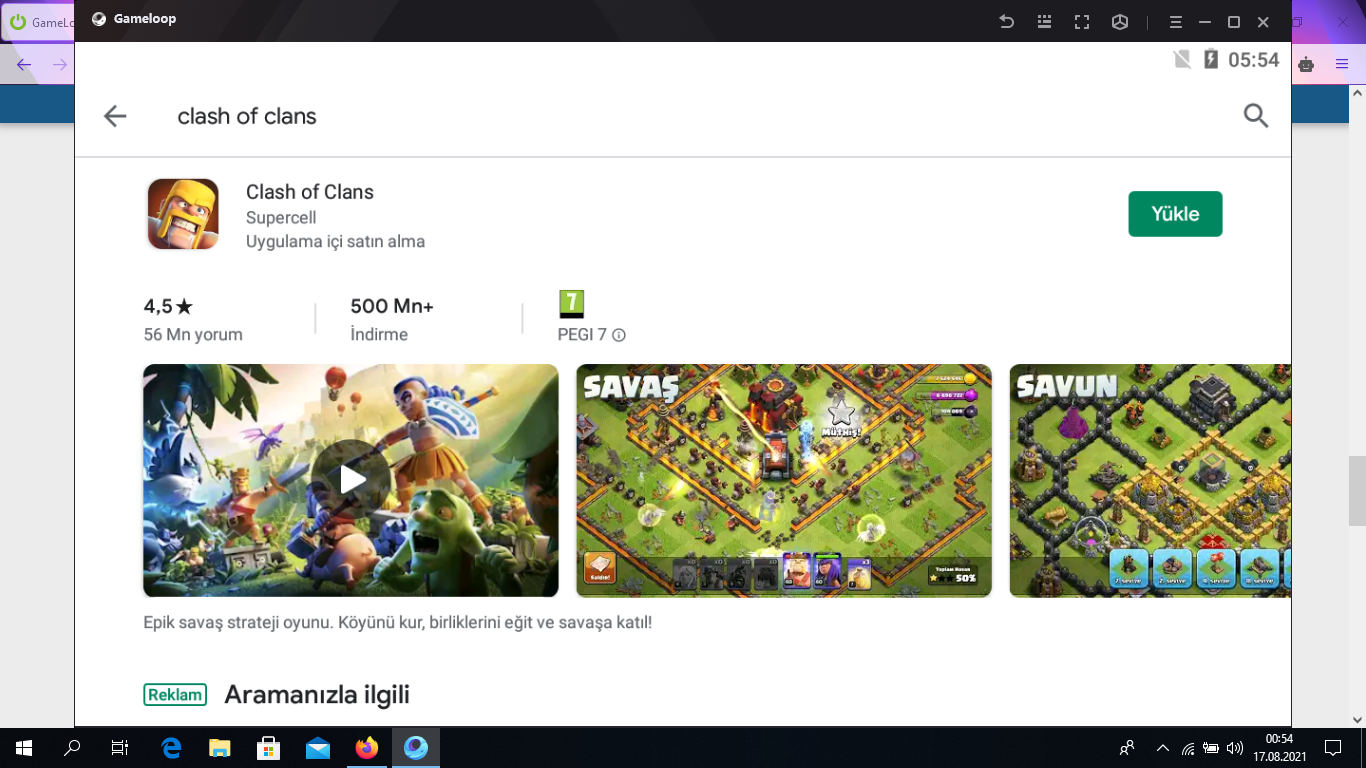Viewport: 1366px width, 768px height.
Task: Click the 'Epik savaş strateji oyunu' description
Action: [x=397, y=622]
